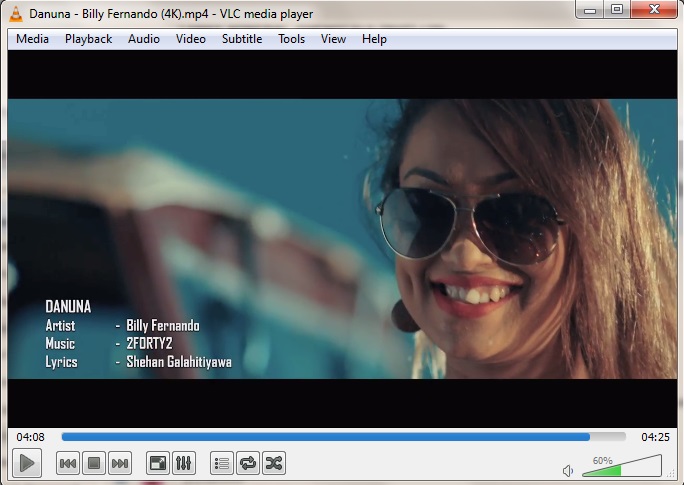Mute audio with speaker icon
Viewport: 684px width, 485px height.
point(568,471)
